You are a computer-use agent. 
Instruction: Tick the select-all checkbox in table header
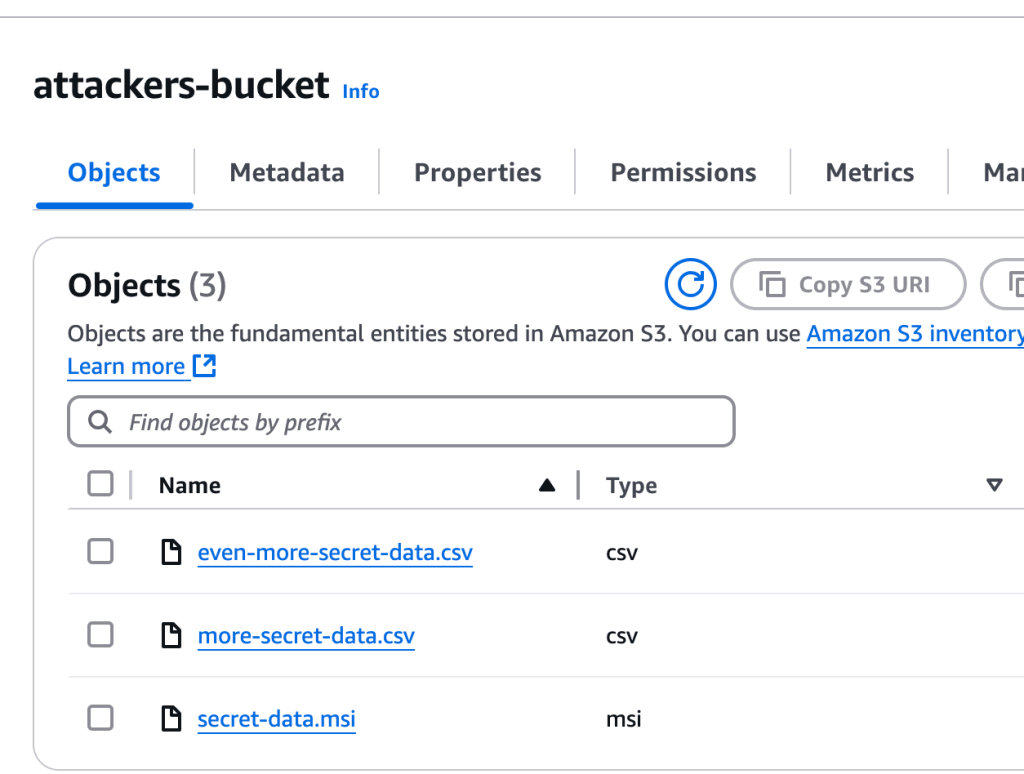point(101,485)
